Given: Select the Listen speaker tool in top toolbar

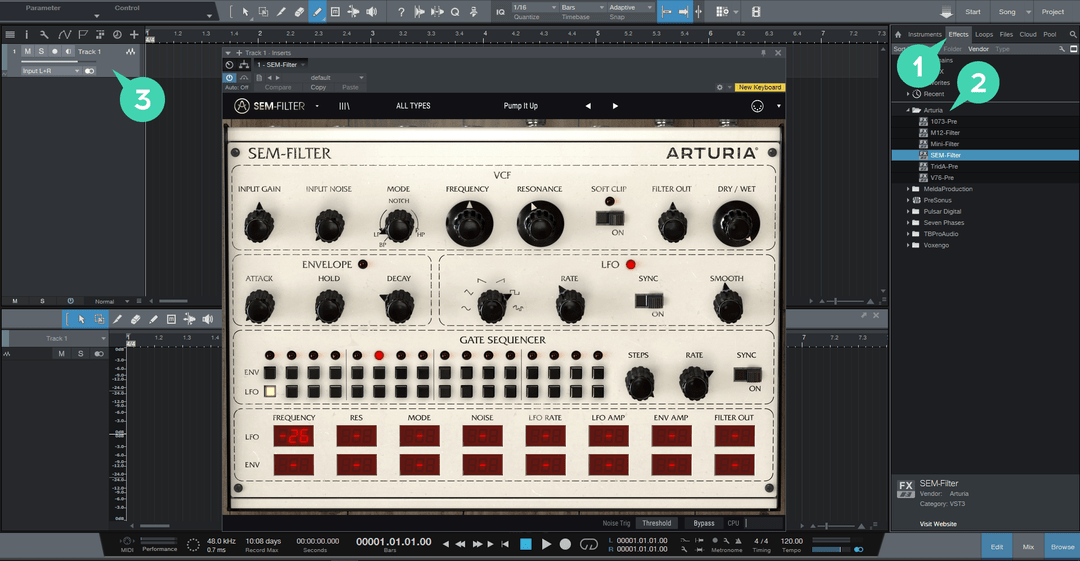Looking at the screenshot, I should (371, 12).
